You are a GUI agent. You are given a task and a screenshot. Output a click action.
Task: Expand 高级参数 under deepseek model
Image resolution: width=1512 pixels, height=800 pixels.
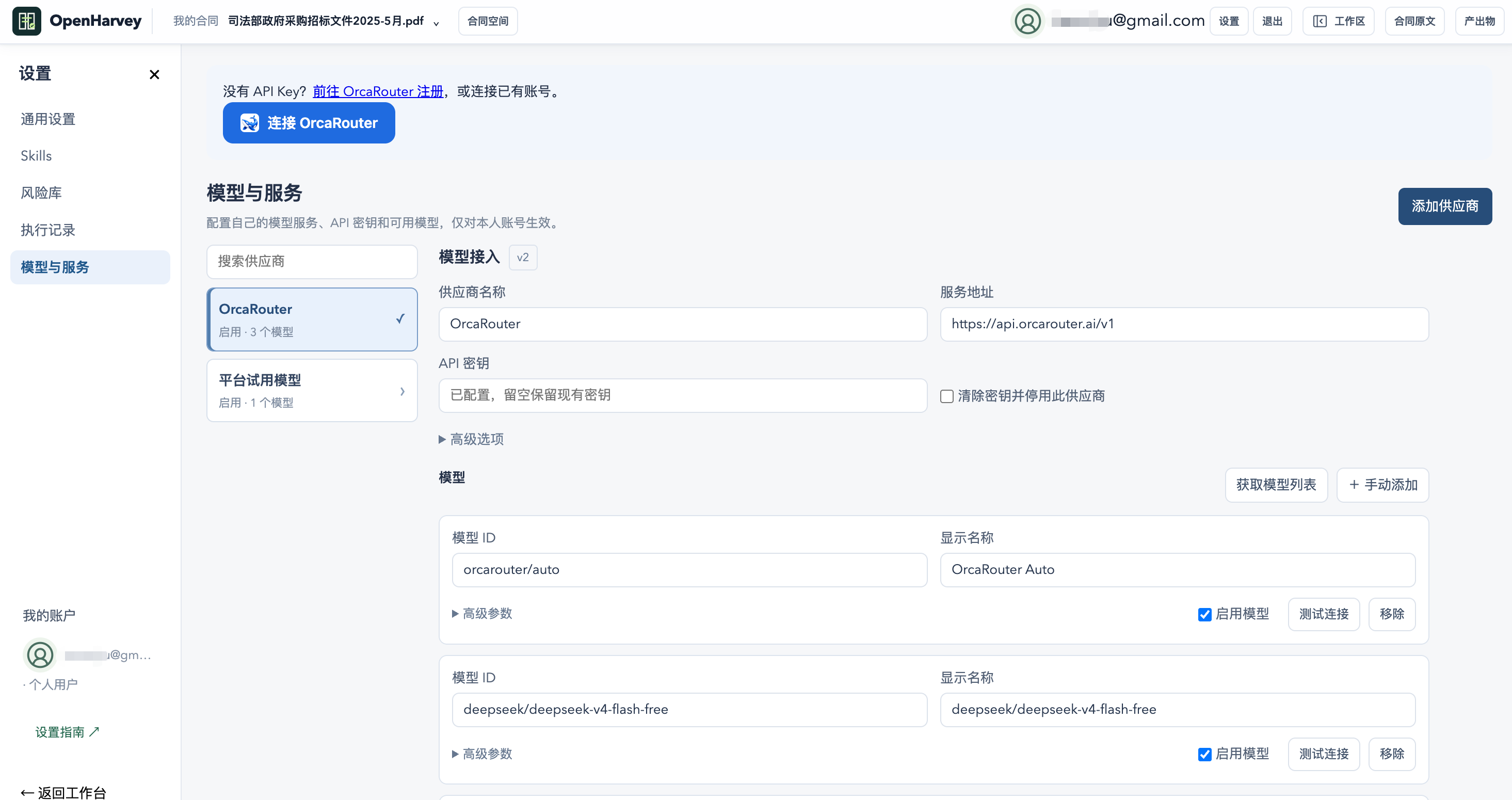[482, 754]
